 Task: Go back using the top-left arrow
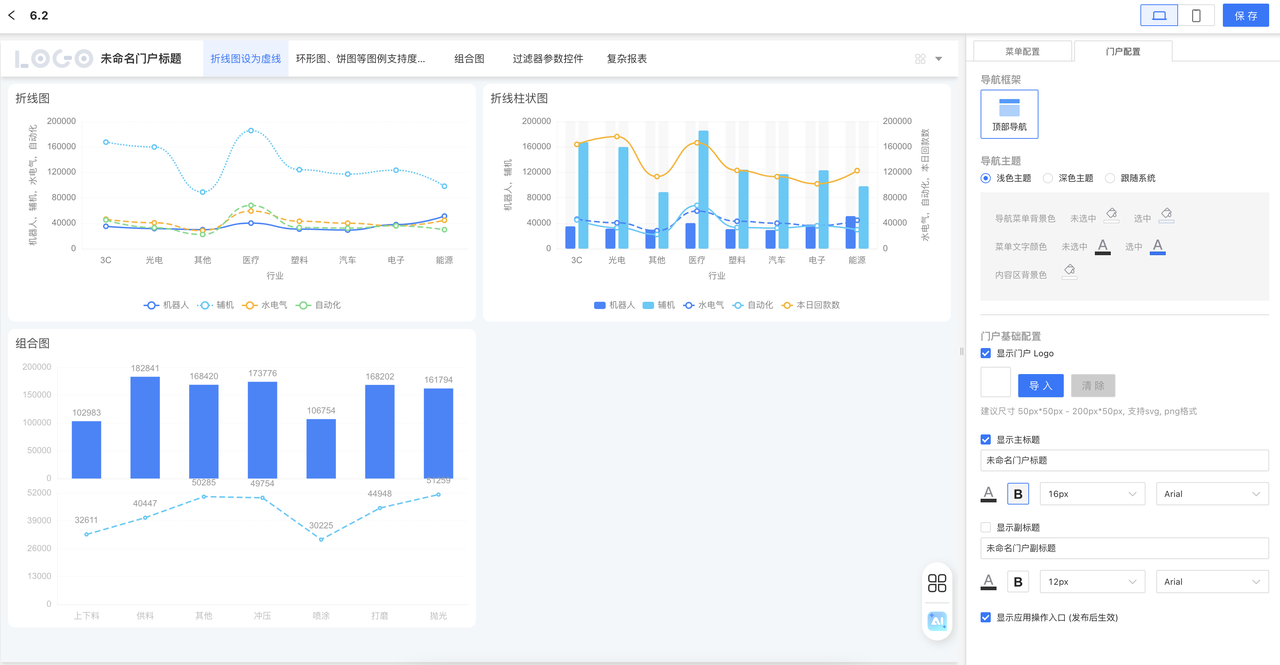click(12, 16)
